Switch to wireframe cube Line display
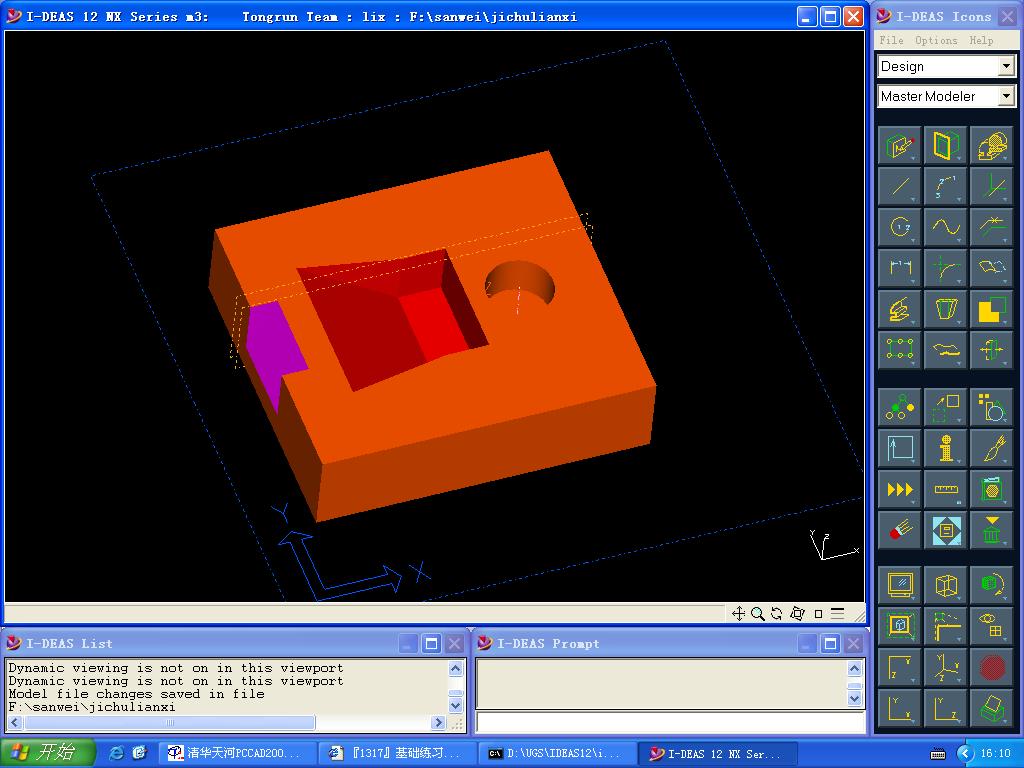The width and height of the screenshot is (1024, 768). point(946,584)
